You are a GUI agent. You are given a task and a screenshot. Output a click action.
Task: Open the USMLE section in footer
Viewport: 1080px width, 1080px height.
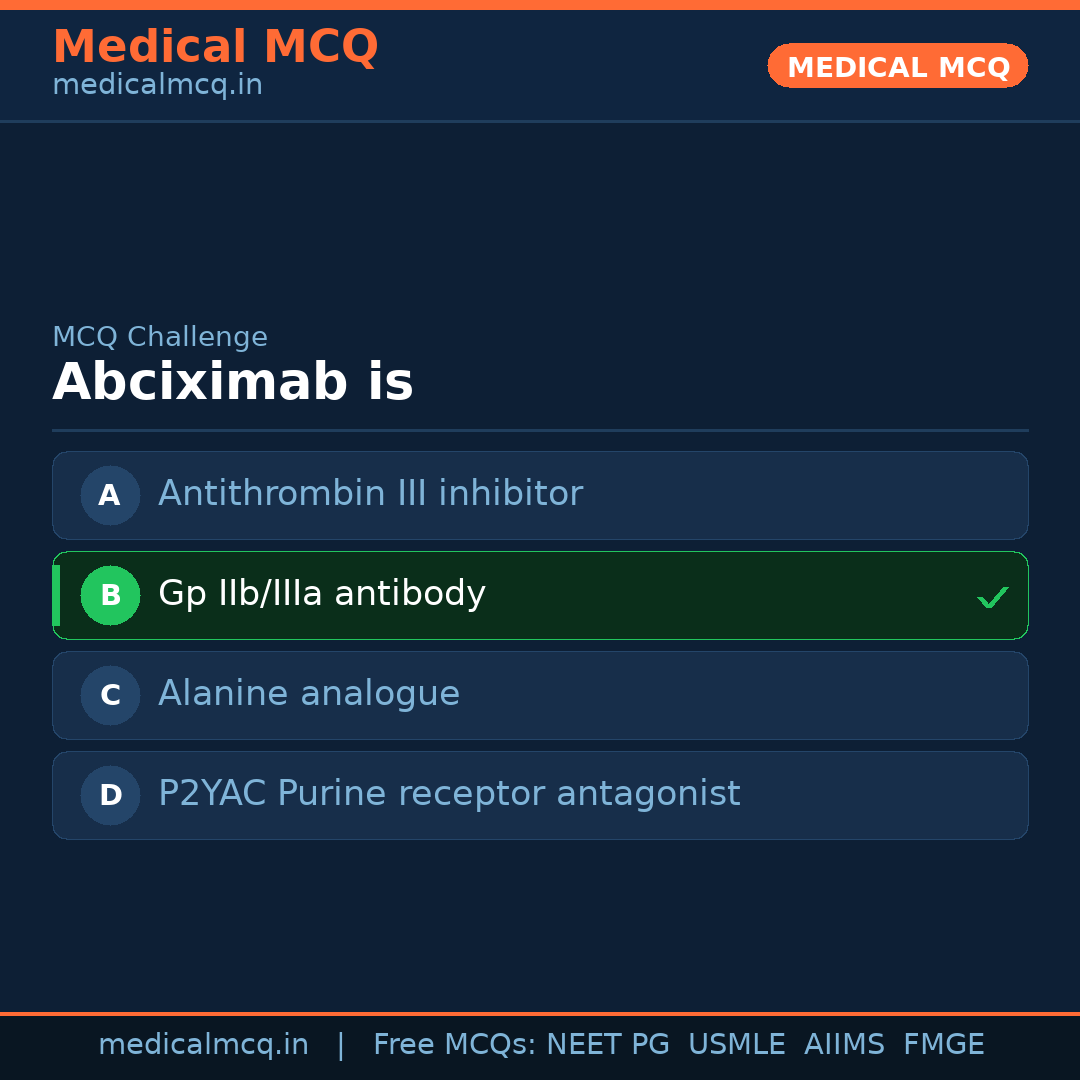point(737,1044)
